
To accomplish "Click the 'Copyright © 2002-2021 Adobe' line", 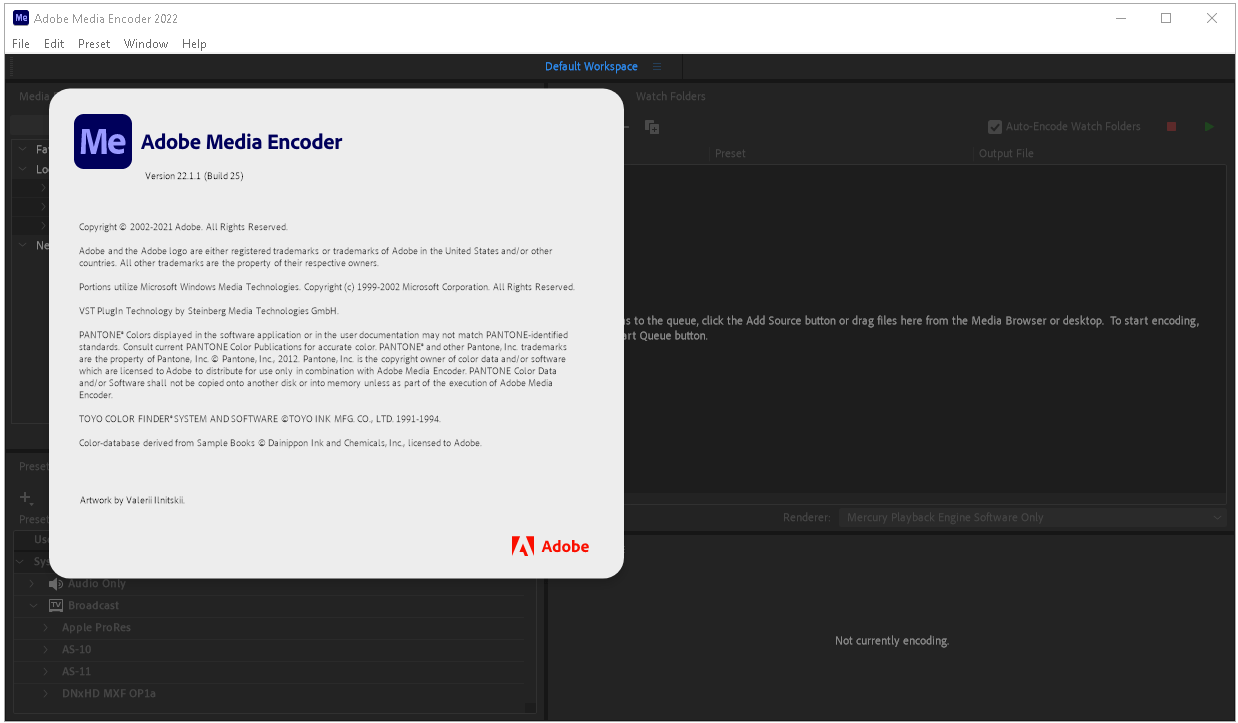I will (183, 227).
